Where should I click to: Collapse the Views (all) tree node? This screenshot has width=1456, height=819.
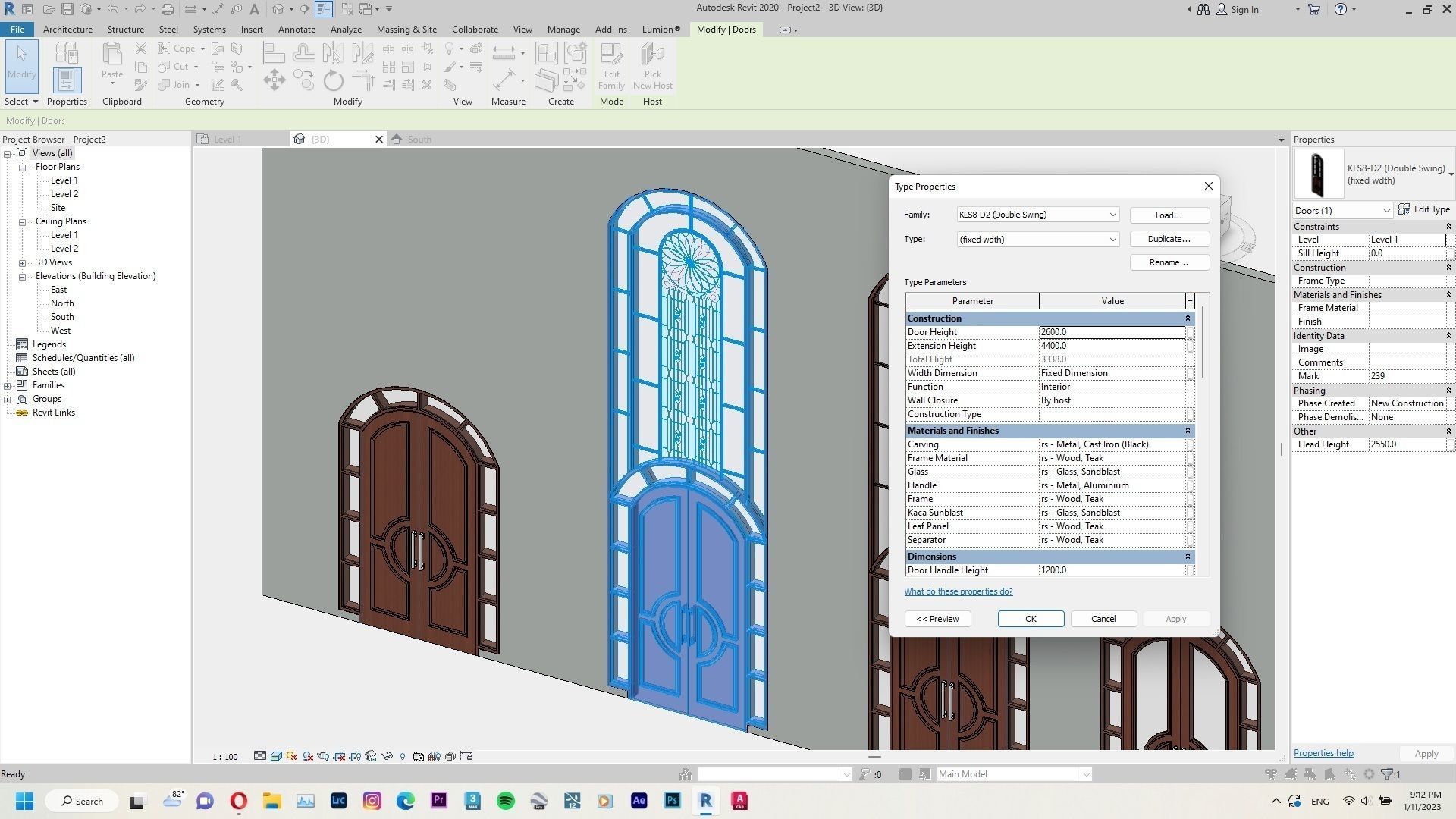[7, 152]
